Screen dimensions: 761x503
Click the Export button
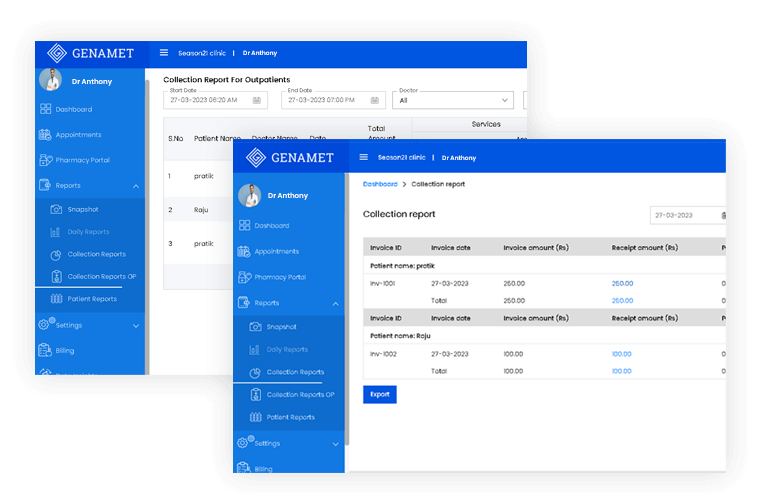(380, 394)
